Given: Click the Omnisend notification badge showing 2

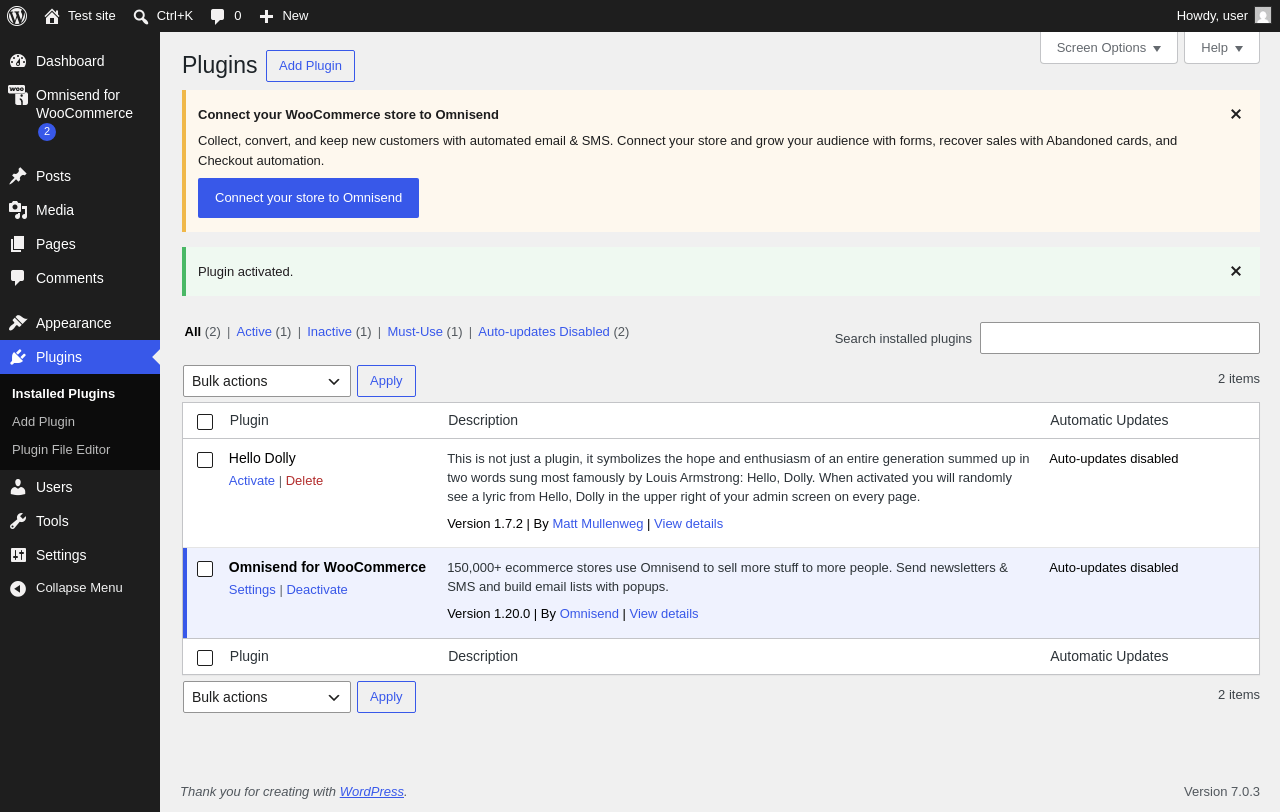Looking at the screenshot, I should [x=47, y=132].
